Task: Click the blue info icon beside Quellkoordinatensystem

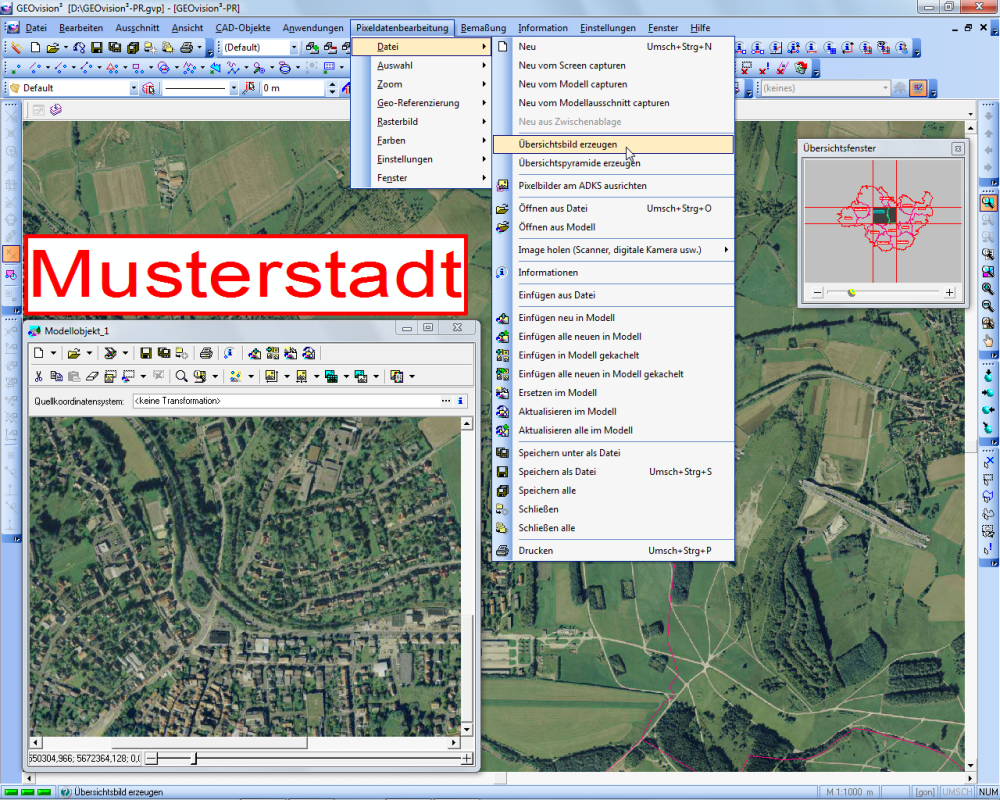Action: click(x=460, y=401)
